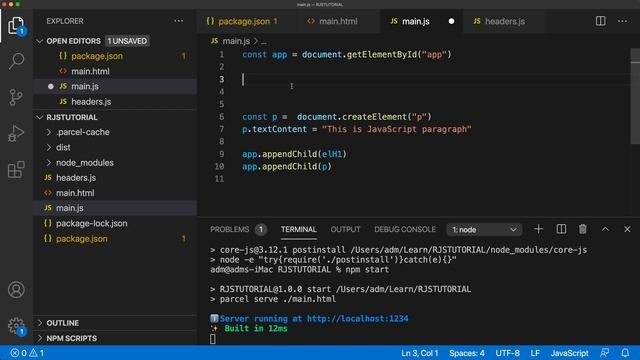Split the editor to the right
The height and width of the screenshot is (360, 640).
point(600,21)
